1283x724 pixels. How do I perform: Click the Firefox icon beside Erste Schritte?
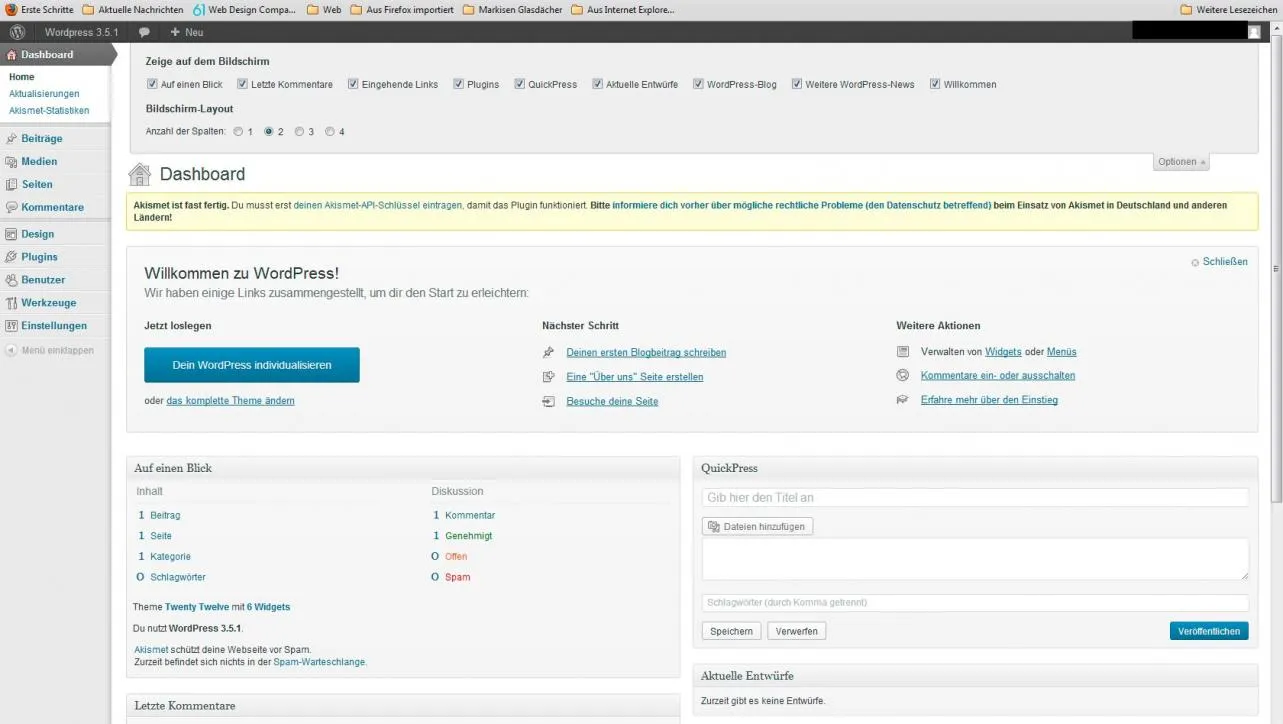point(11,10)
